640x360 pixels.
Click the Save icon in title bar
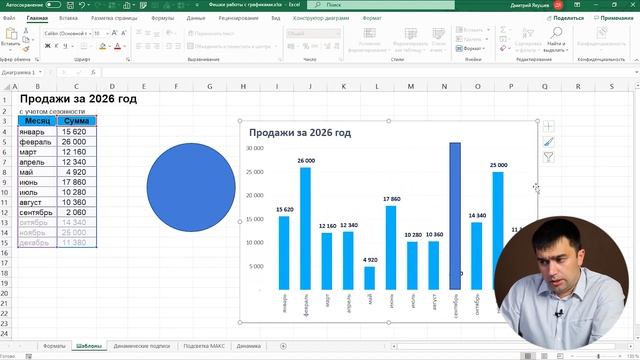tap(70, 5)
